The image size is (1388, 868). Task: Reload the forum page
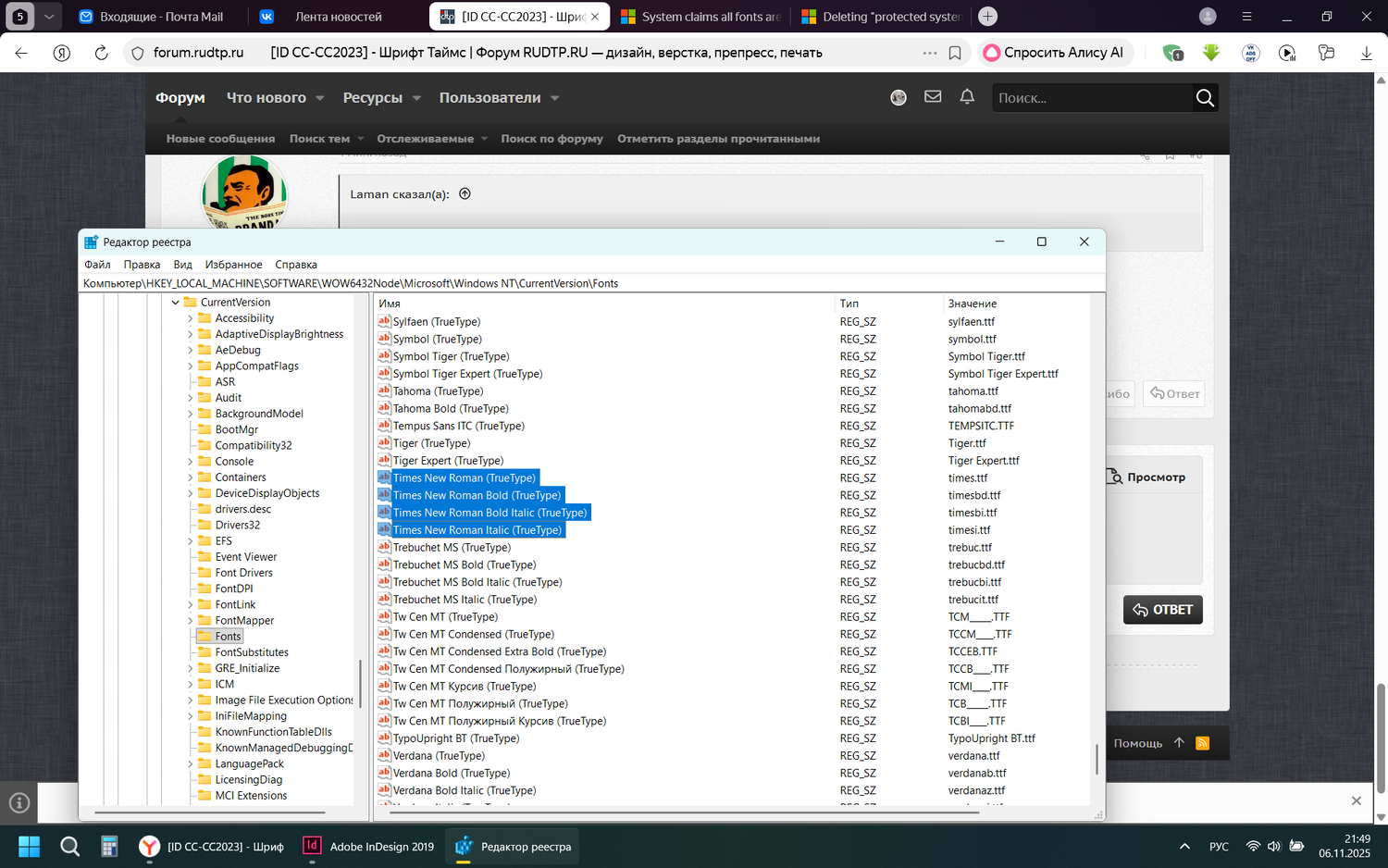102,53
